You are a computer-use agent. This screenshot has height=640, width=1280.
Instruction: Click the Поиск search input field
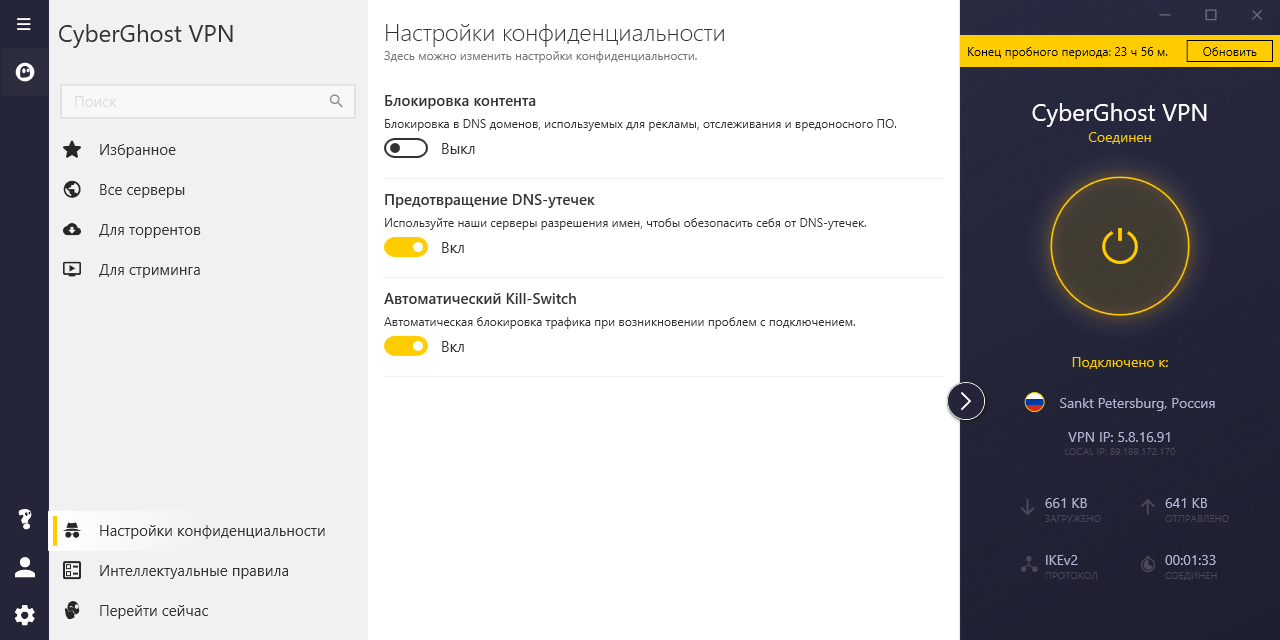195,101
